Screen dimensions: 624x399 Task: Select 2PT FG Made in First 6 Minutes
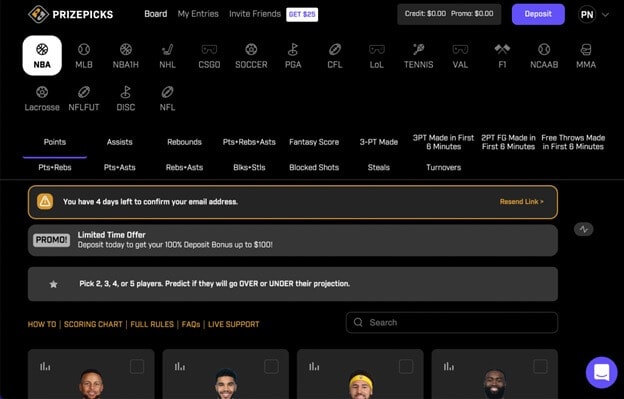[508, 142]
